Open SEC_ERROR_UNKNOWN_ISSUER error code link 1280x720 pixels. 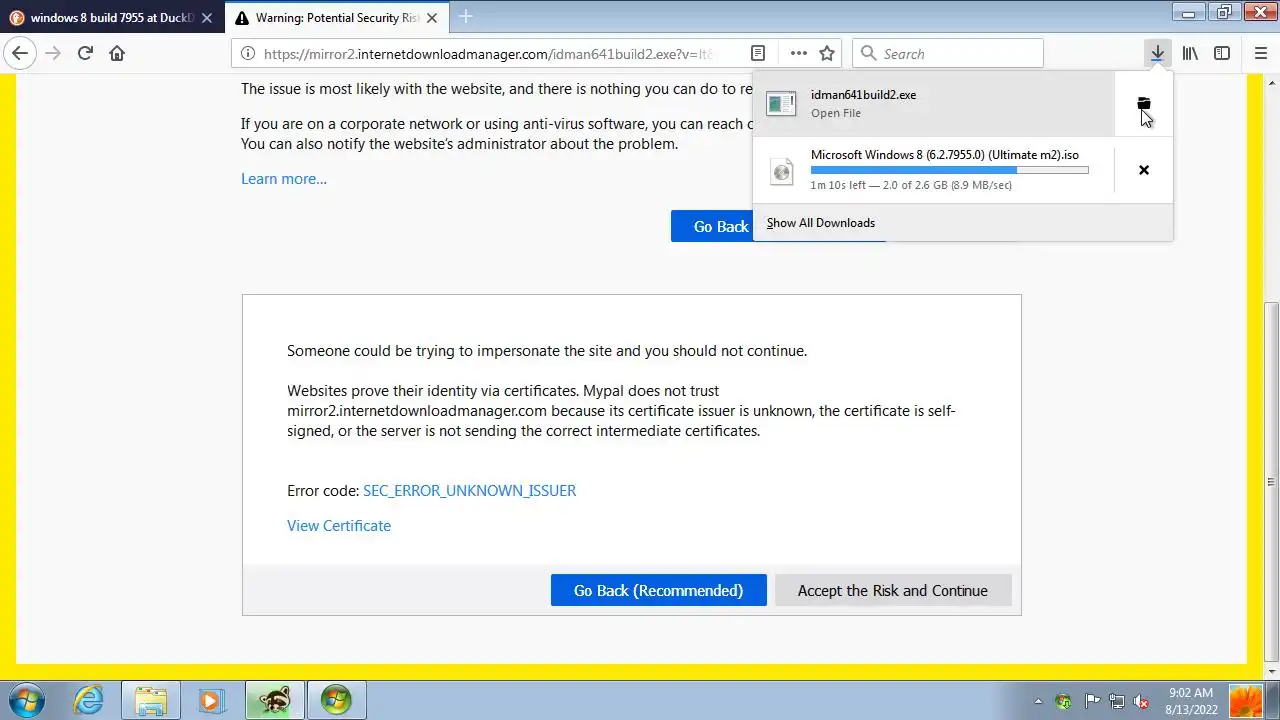click(x=469, y=491)
